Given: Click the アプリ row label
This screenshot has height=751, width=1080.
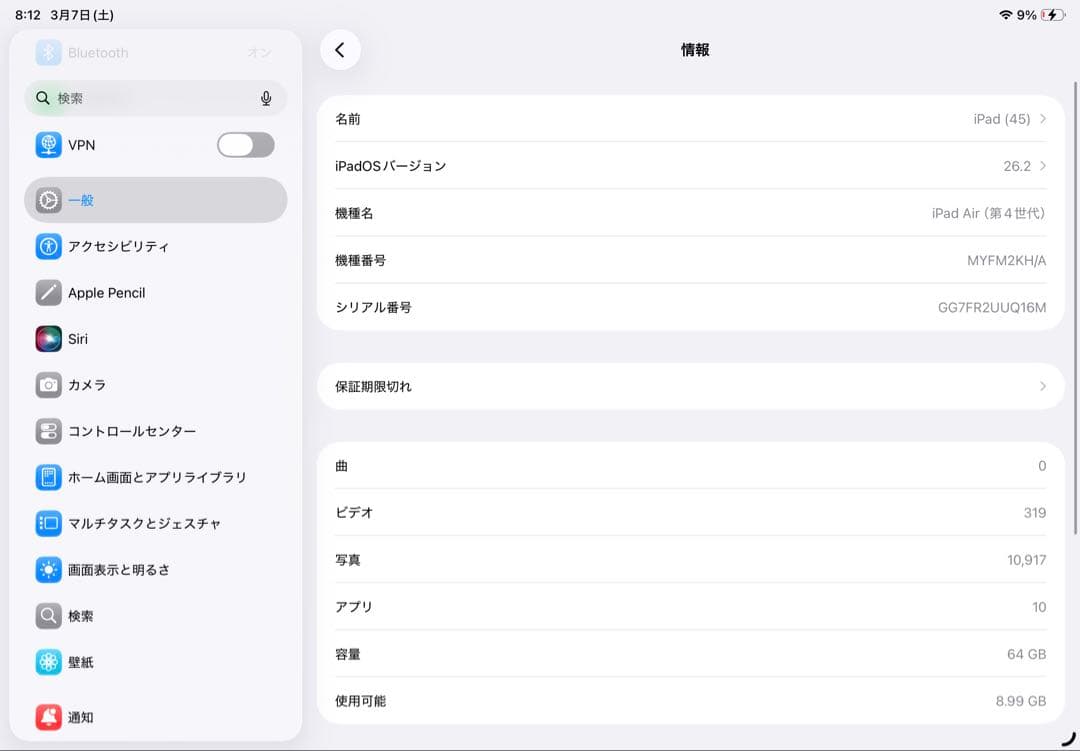Looking at the screenshot, I should tap(354, 607).
